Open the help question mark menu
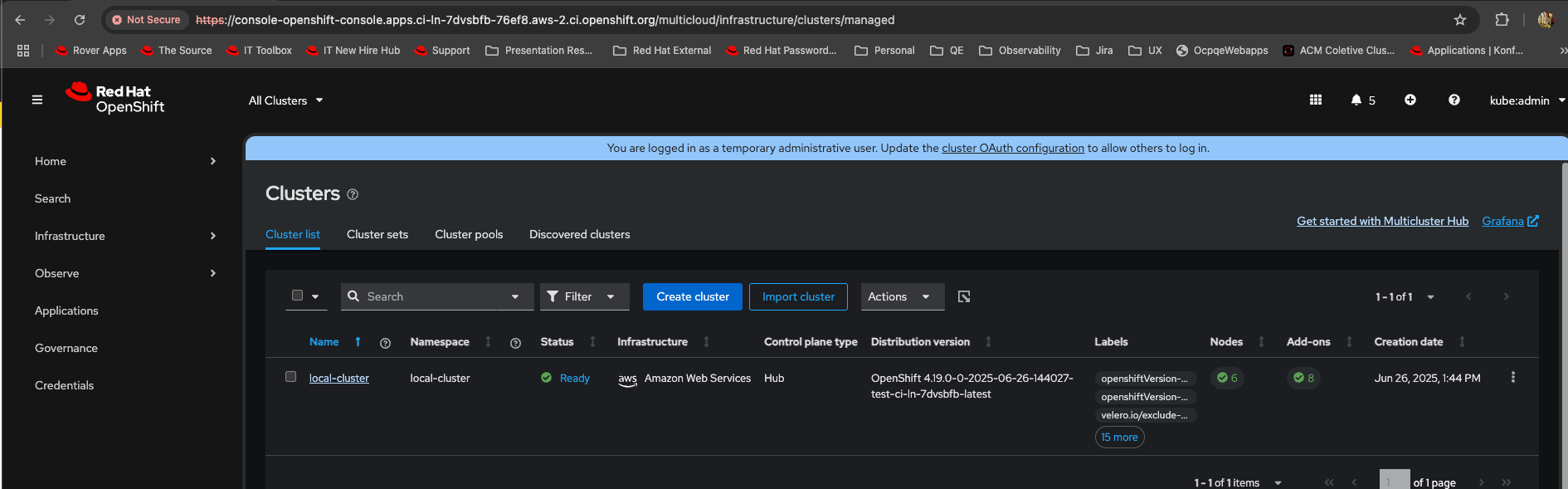This screenshot has height=489, width=1568. click(x=1454, y=100)
